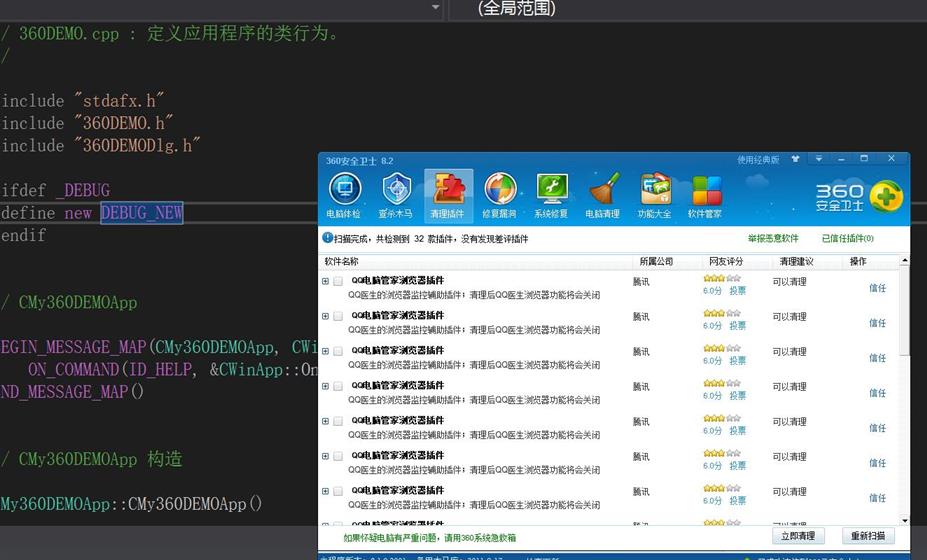Tick the checkbox of the seventh QQ电脑管家浏览器插件 row
The width and height of the screenshot is (927, 560).
click(x=338, y=491)
